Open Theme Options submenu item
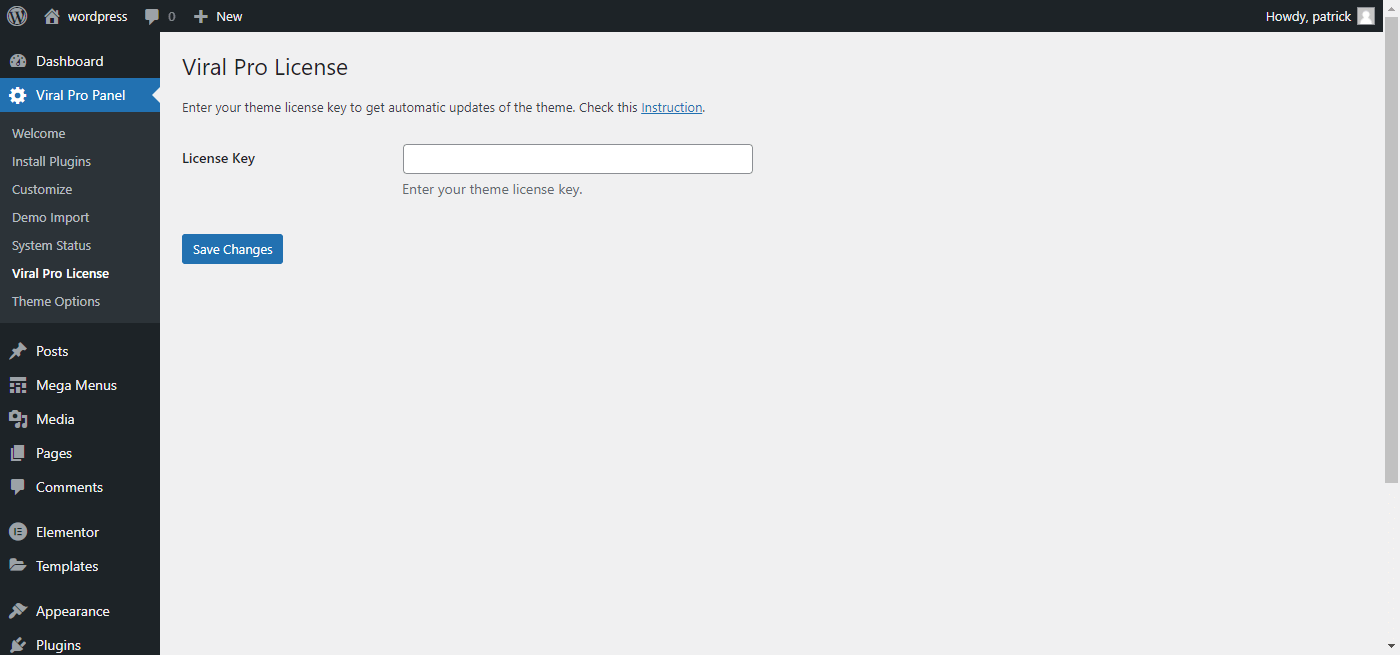This screenshot has height=655, width=1400. pos(56,301)
